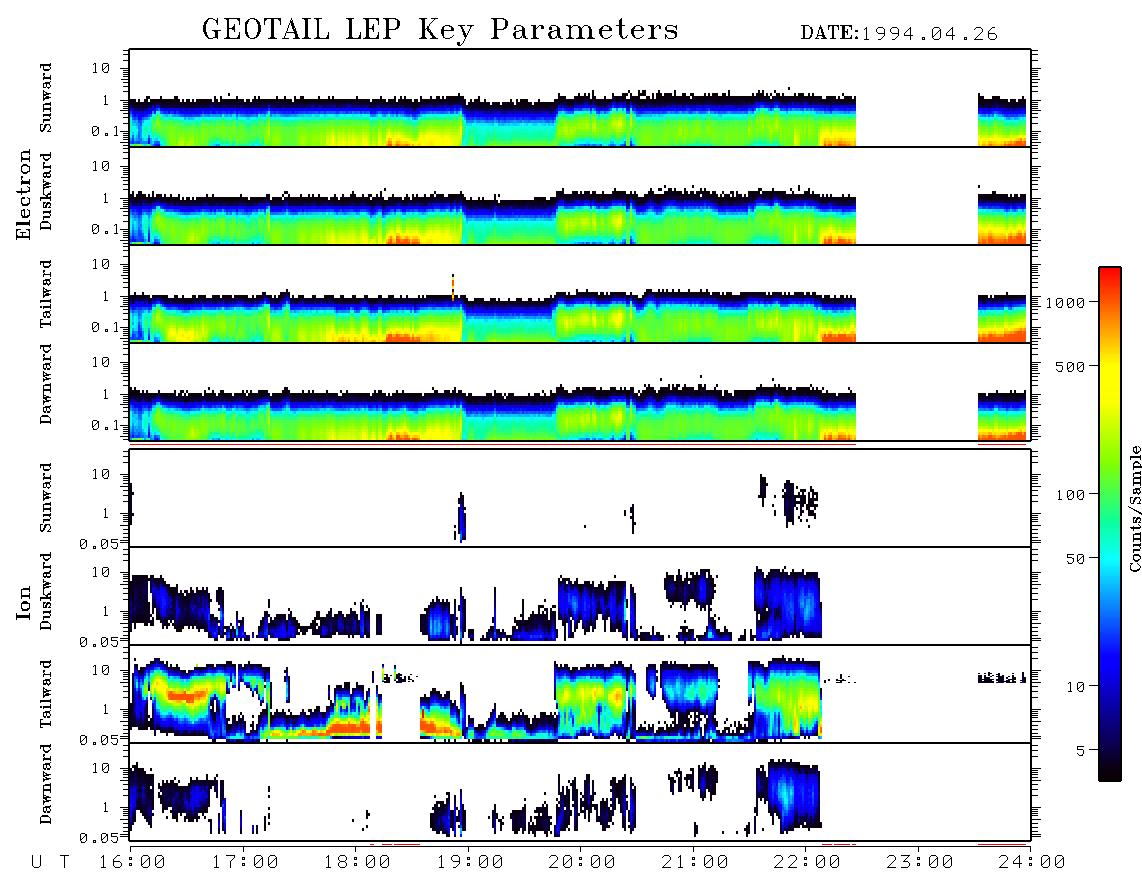Select the "16:00" time tick label

[133, 863]
